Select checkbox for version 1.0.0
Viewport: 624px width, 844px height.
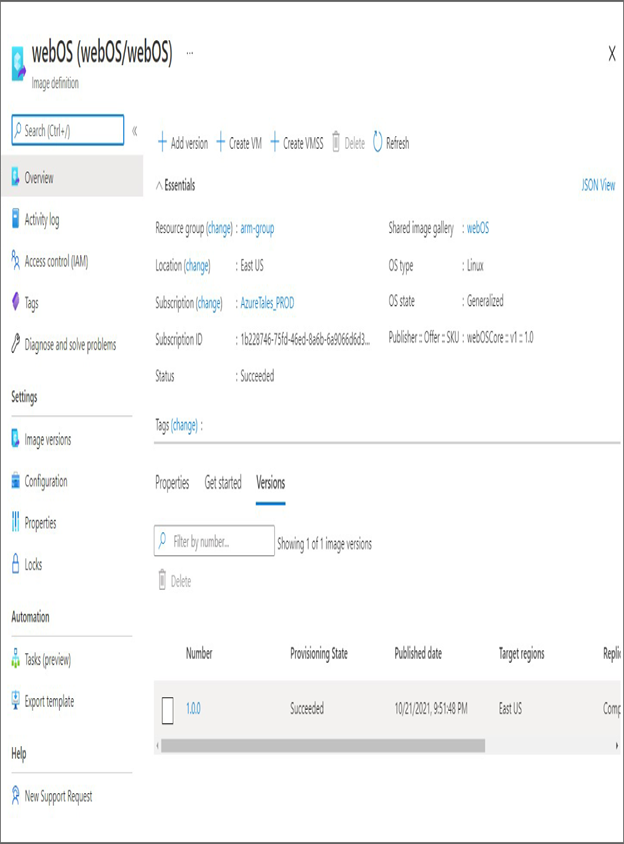pyautogui.click(x=167, y=710)
